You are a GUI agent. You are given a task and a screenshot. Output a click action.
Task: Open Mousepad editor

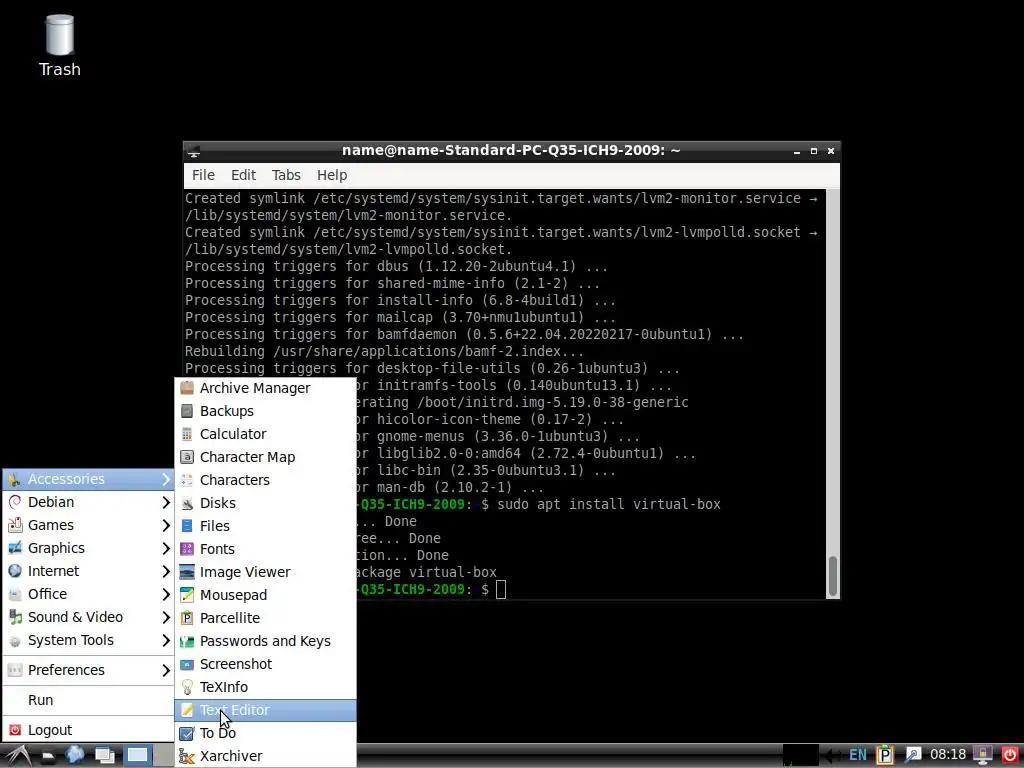point(265,595)
